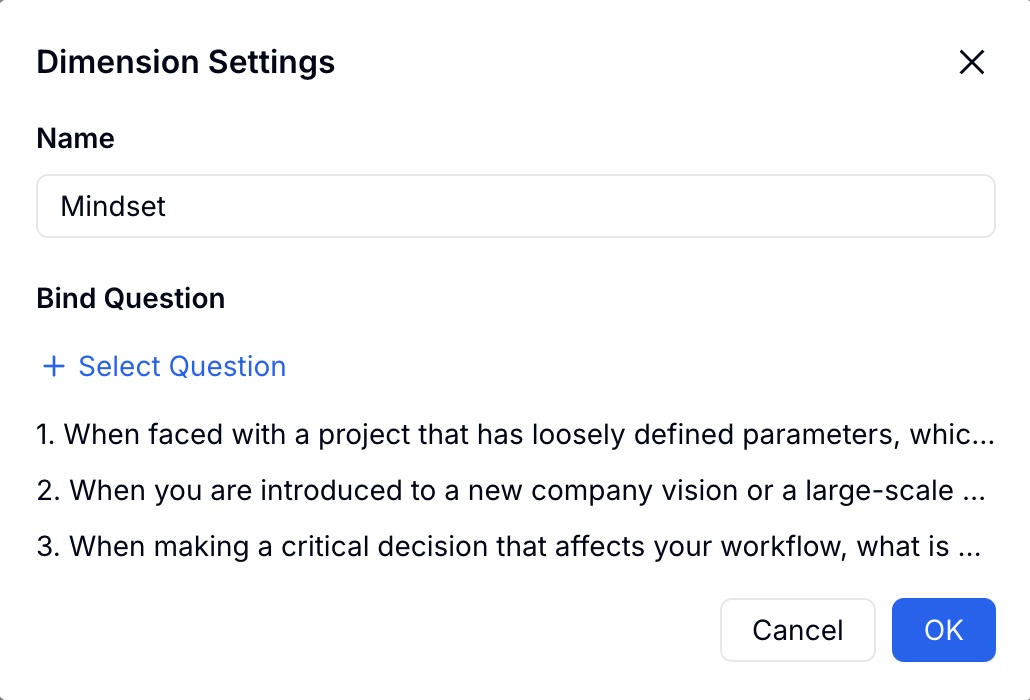Click the X icon to close Dimension Settings

click(971, 62)
